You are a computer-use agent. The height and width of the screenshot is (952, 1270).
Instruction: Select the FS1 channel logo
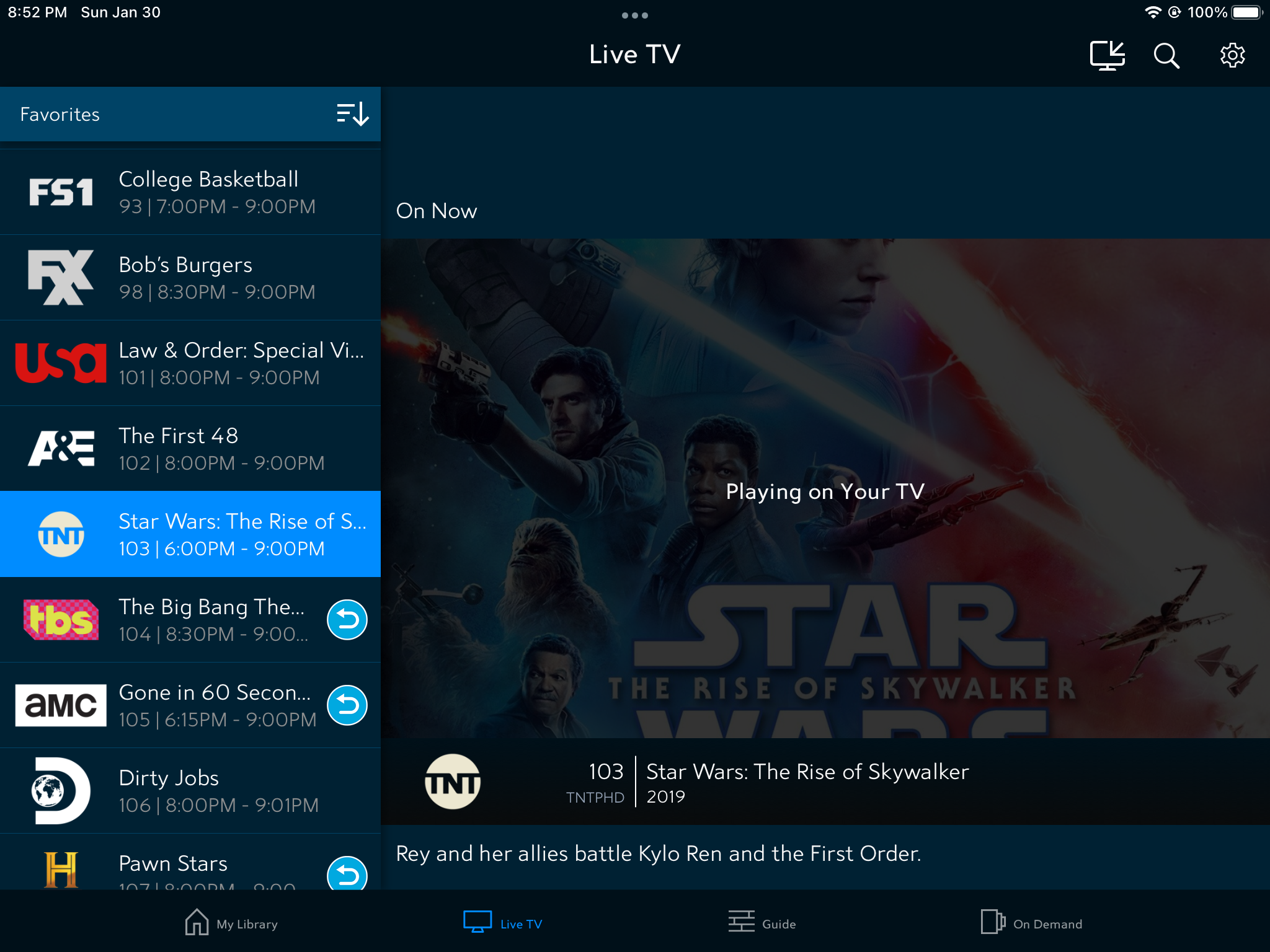(x=61, y=192)
